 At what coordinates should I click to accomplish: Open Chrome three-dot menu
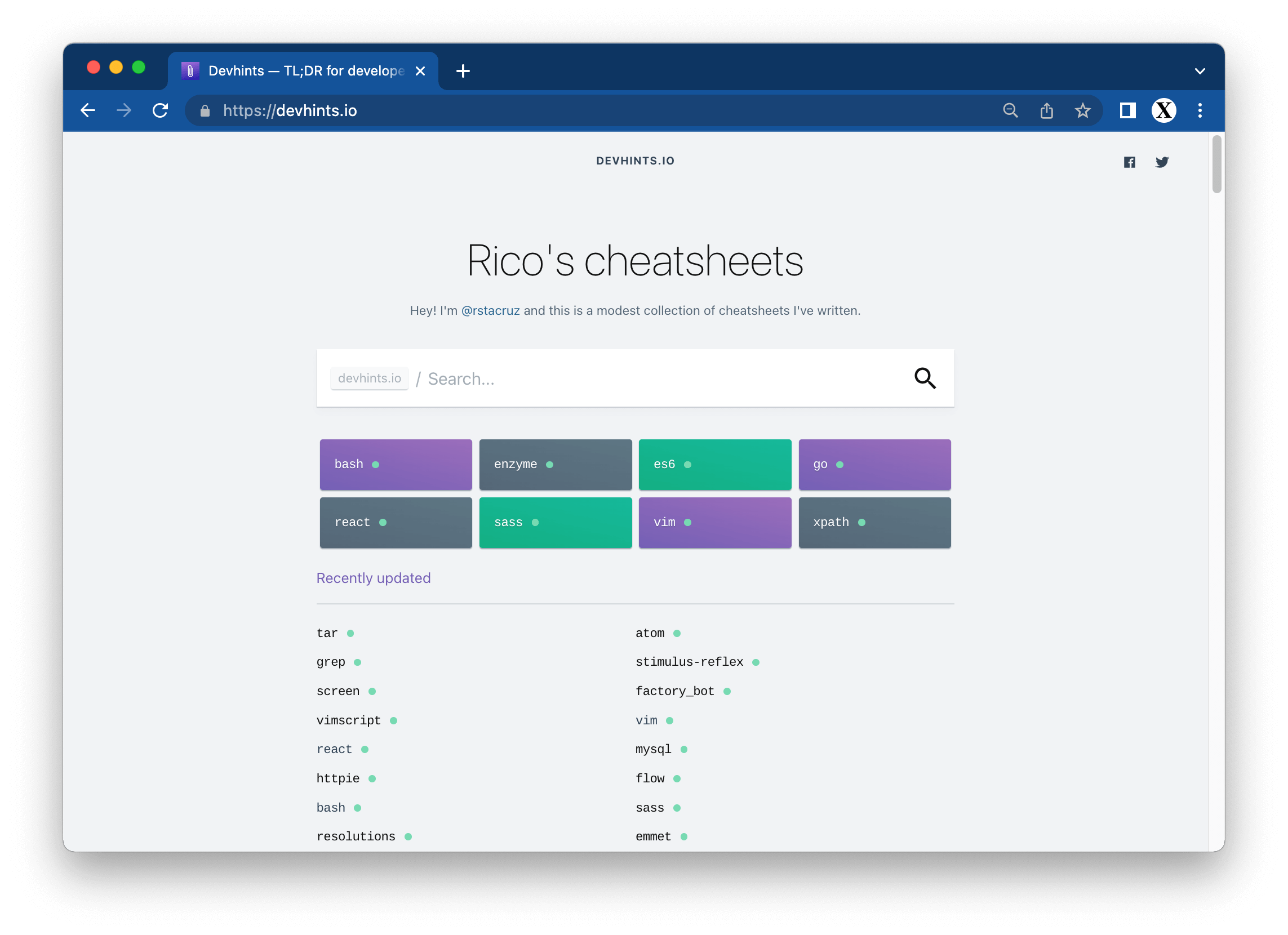(x=1200, y=111)
